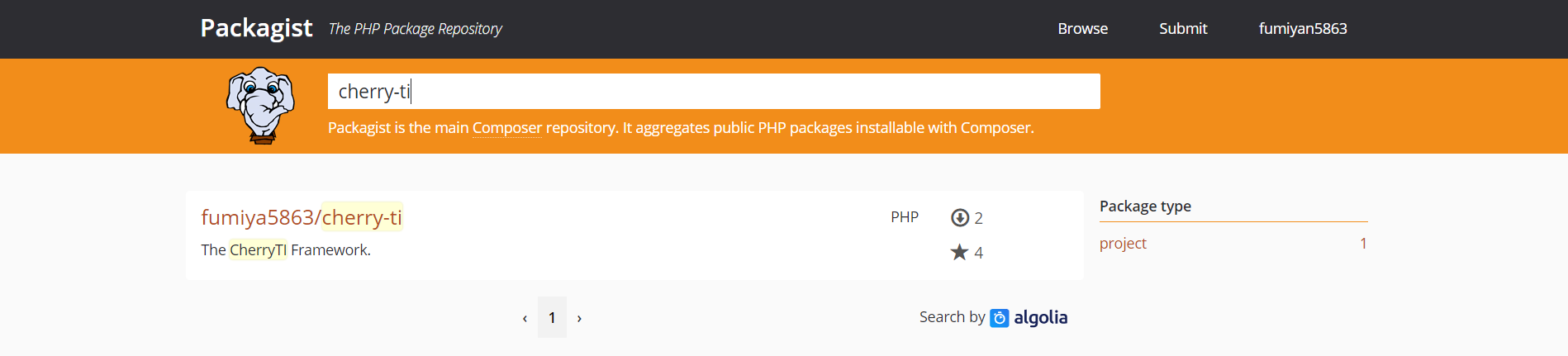Viewport: 1568px width, 356px height.
Task: Go to next results page arrow
Action: click(579, 318)
